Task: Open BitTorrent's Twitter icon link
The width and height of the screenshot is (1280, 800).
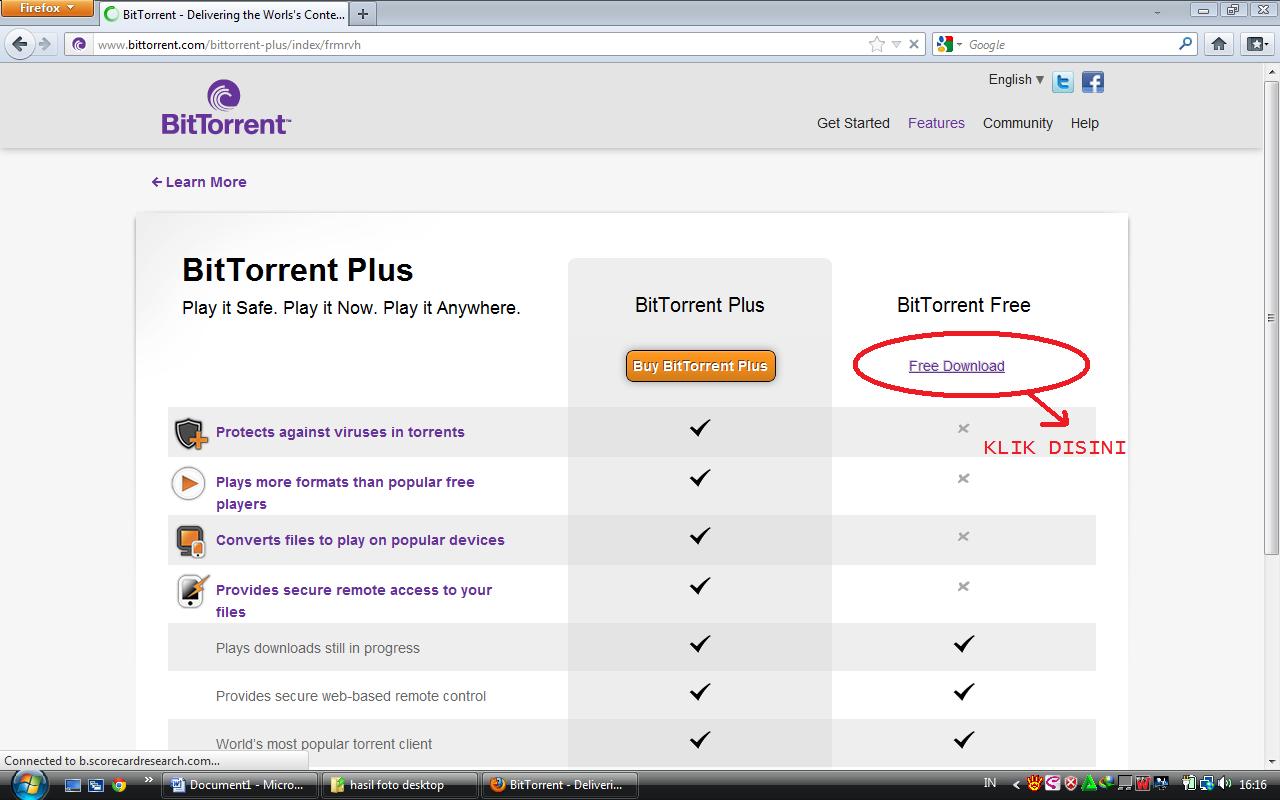Action: tap(1063, 82)
